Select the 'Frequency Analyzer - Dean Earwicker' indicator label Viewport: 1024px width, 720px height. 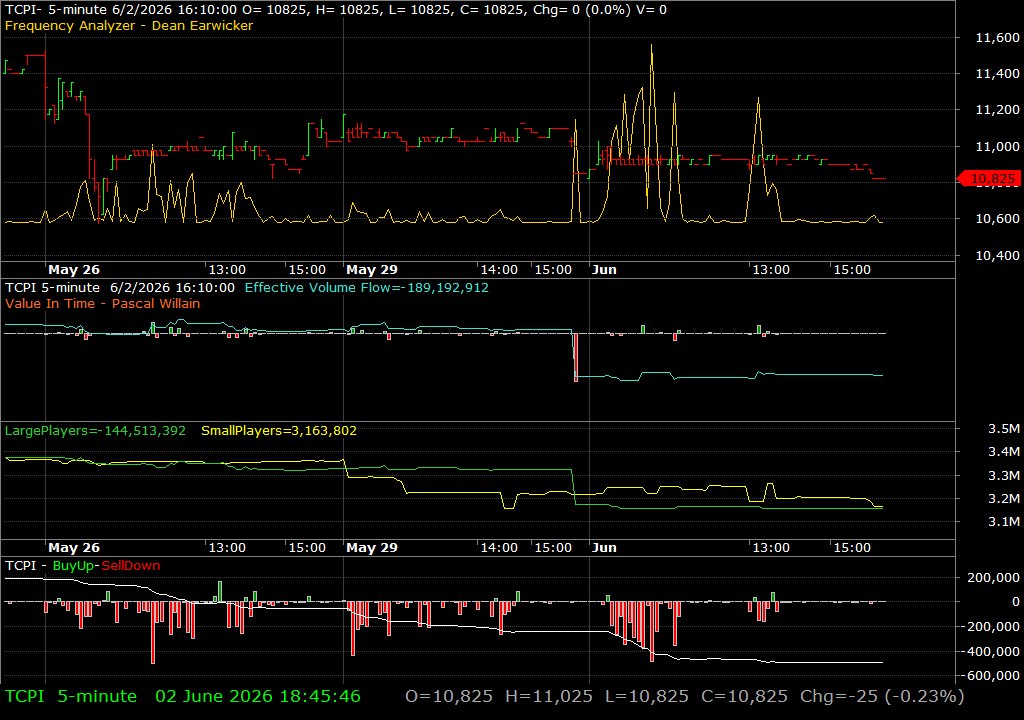coord(129,25)
